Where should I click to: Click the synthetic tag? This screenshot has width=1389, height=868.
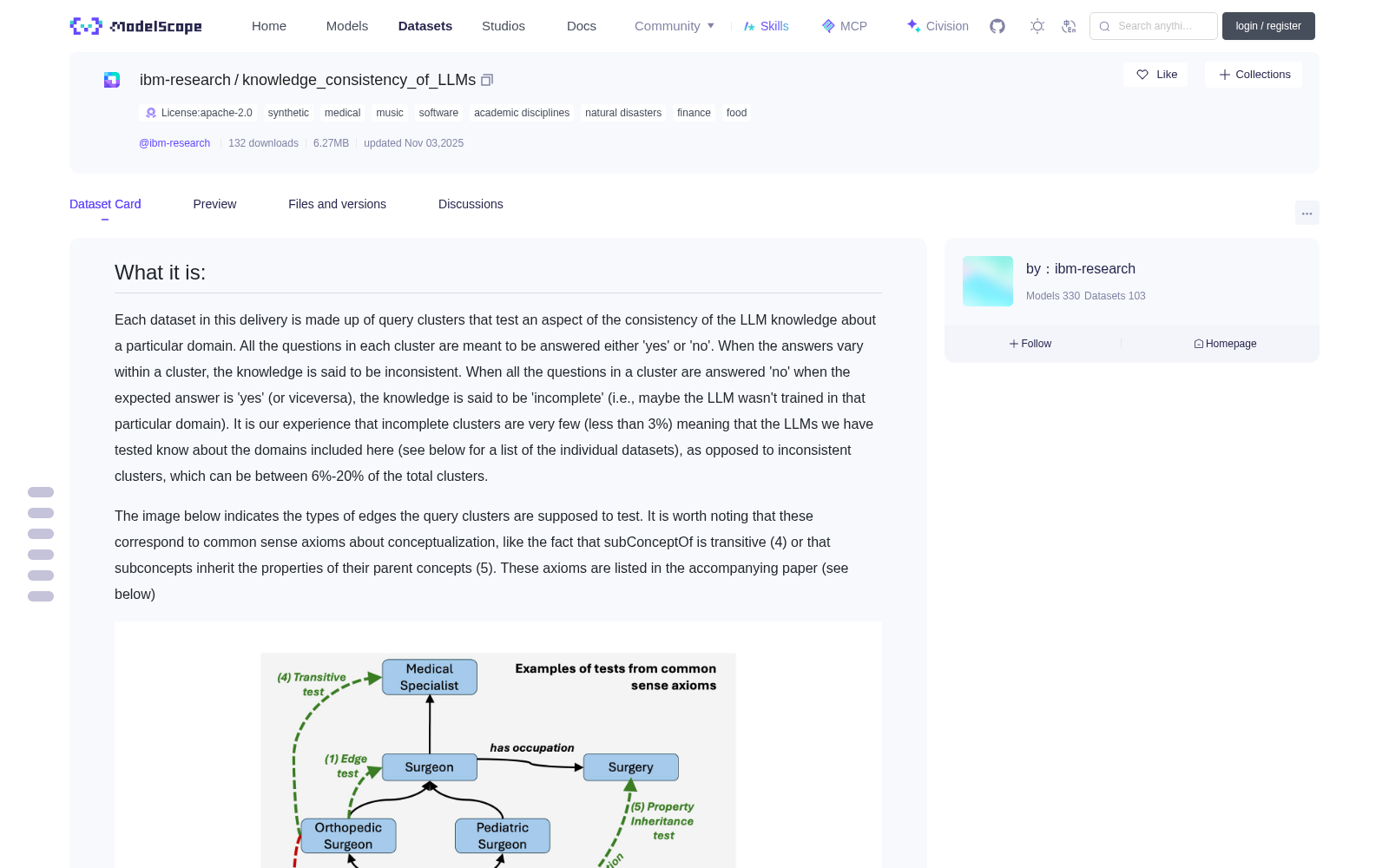[288, 113]
